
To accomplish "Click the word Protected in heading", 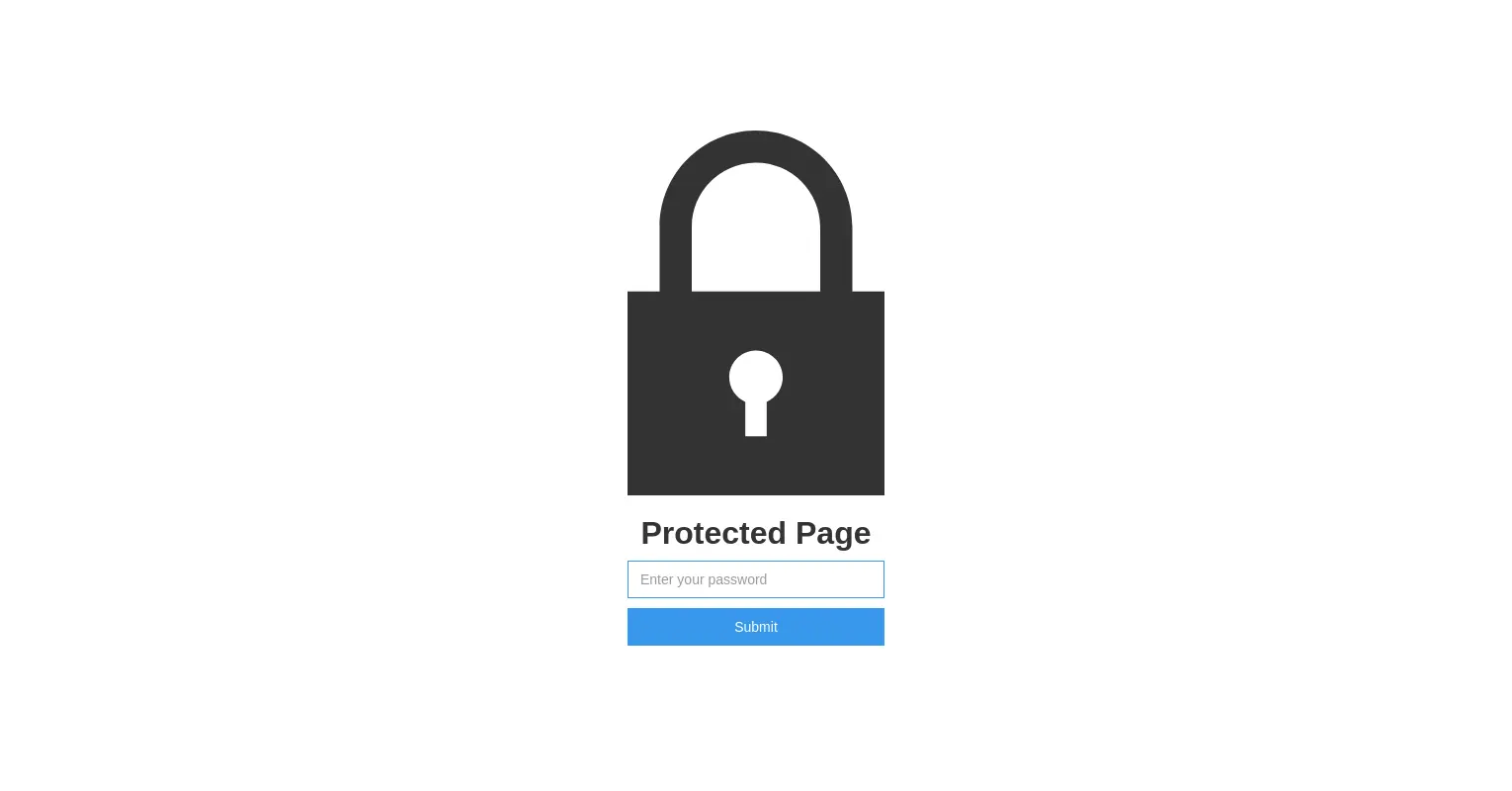I will tap(714, 533).
